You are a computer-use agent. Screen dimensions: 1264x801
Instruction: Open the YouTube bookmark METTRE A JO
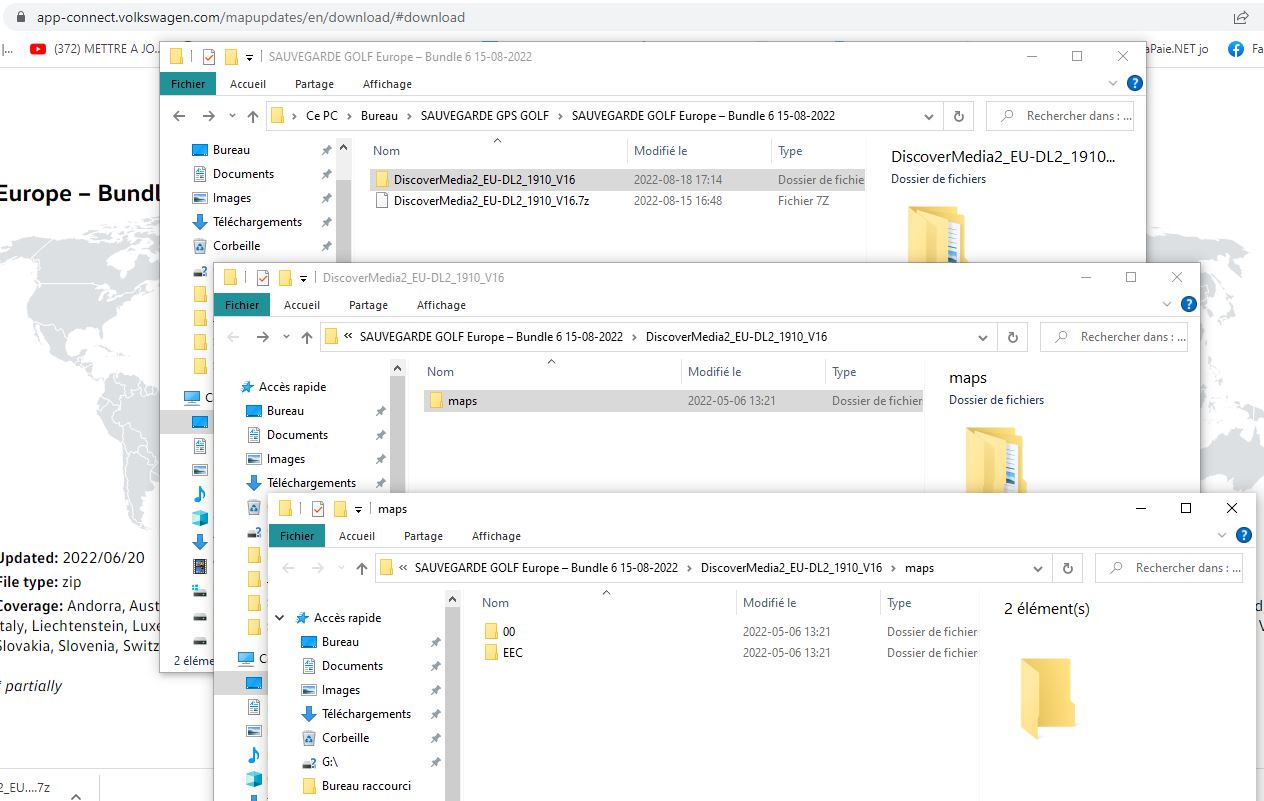click(94, 48)
